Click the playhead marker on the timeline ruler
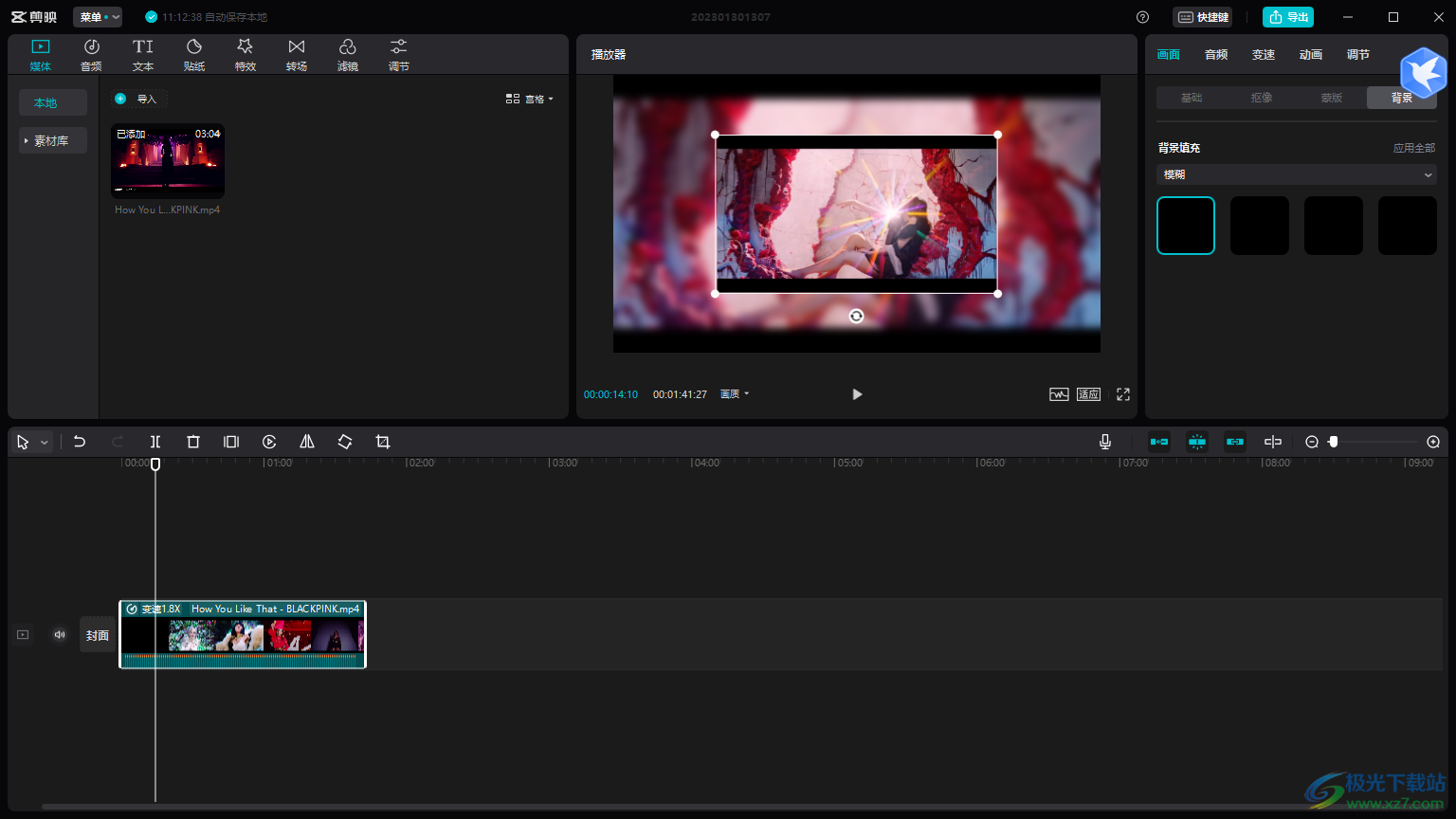1456x819 pixels. click(155, 464)
